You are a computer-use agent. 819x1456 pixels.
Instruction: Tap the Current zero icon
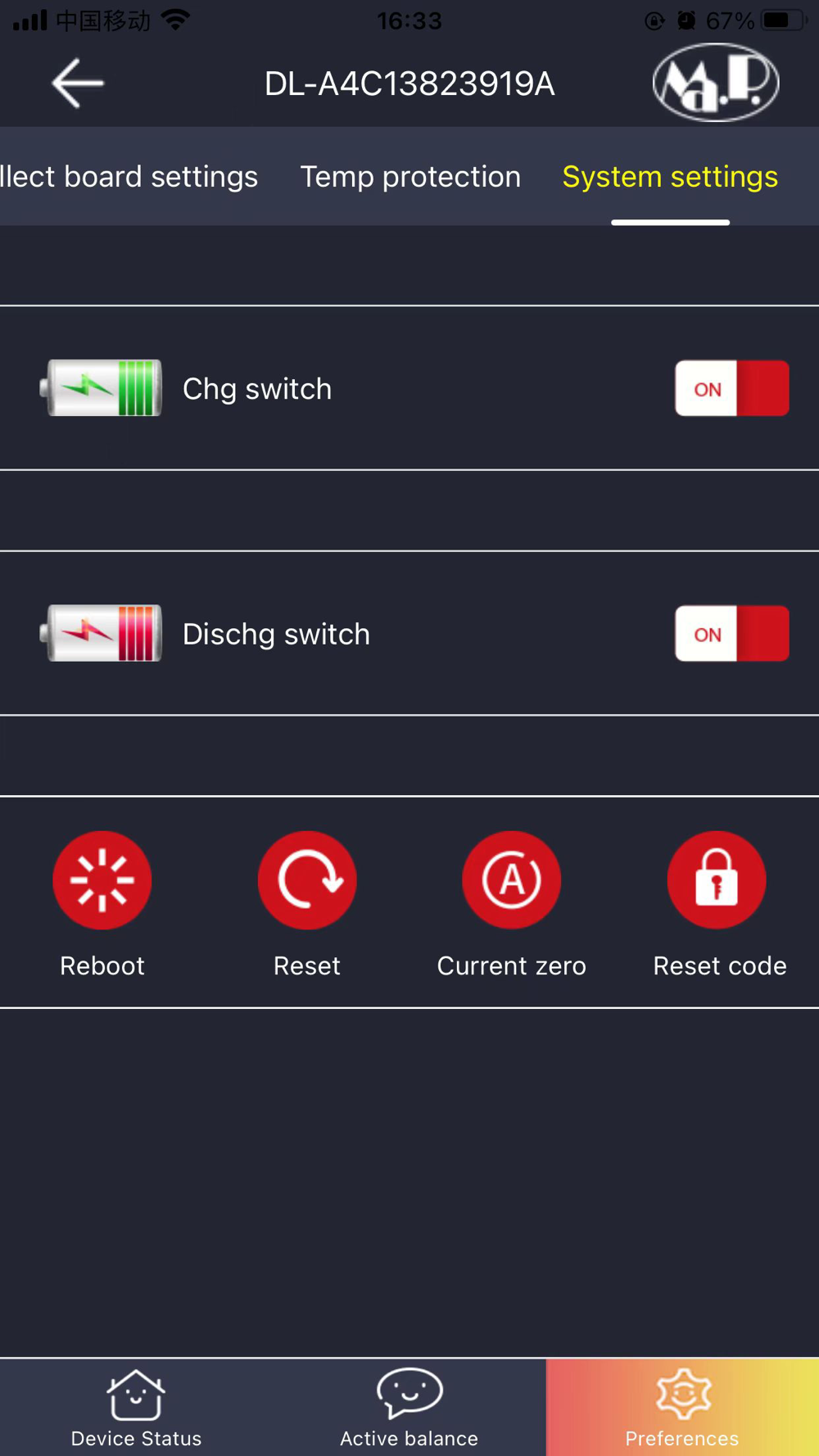pyautogui.click(x=512, y=880)
